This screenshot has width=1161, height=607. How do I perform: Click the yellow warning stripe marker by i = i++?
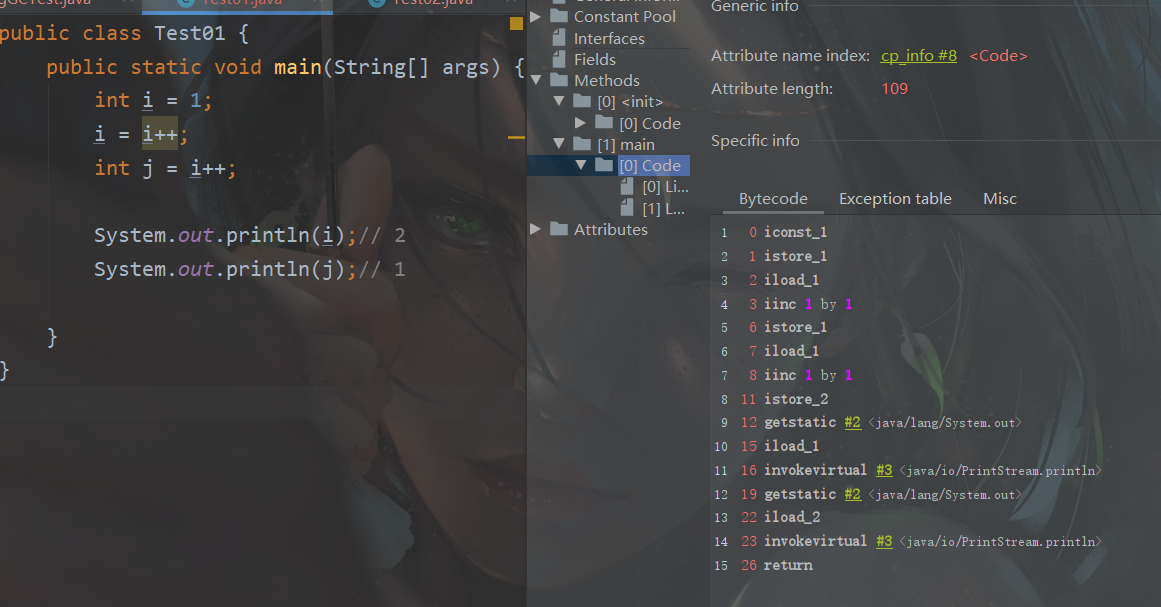click(x=516, y=138)
